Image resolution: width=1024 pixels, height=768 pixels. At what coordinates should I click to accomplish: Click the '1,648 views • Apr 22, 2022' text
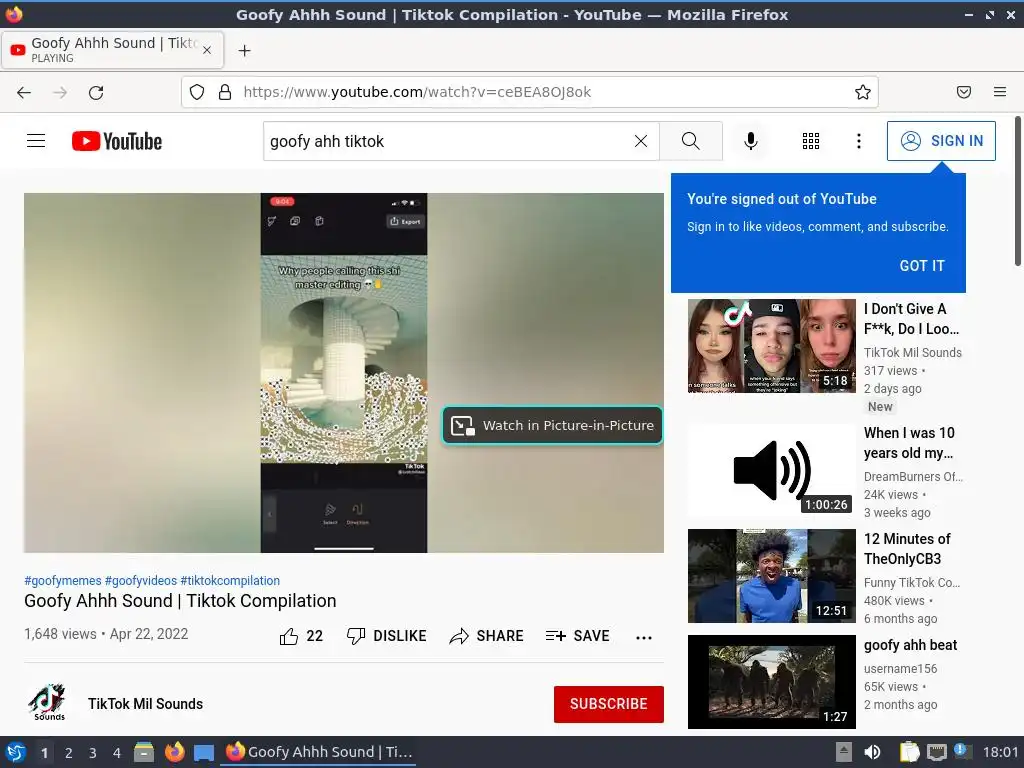tap(106, 634)
